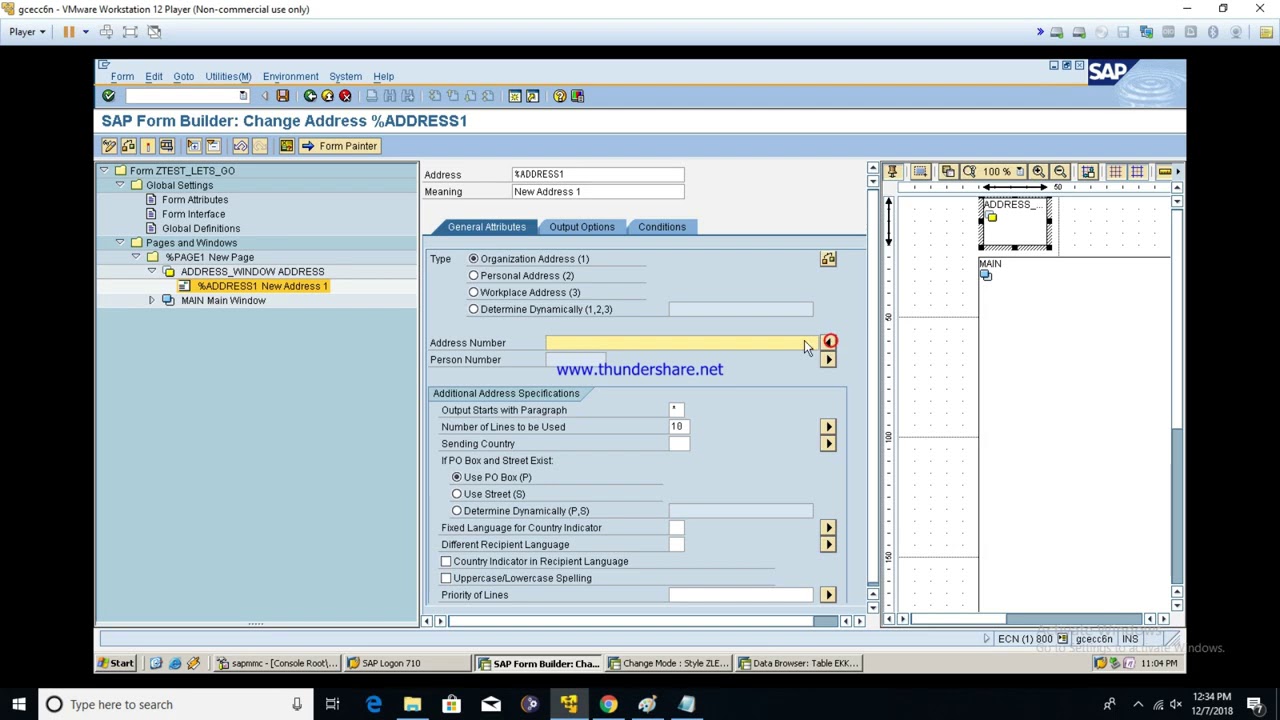This screenshot has width=1280, height=720.
Task: Switch to Data Browser: Table EKK taskbar button
Action: click(797, 663)
